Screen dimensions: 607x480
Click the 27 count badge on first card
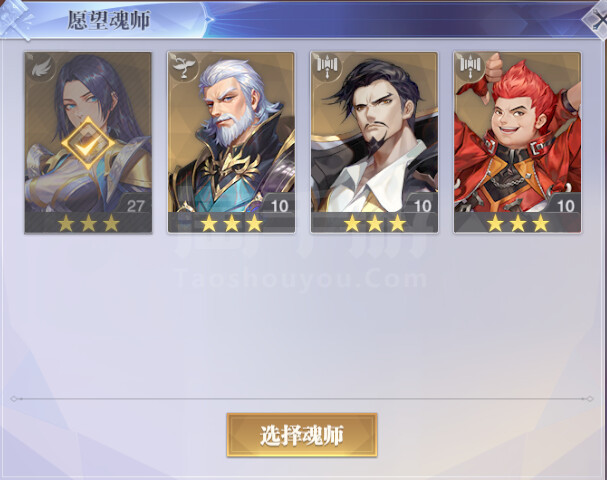pyautogui.click(x=136, y=206)
